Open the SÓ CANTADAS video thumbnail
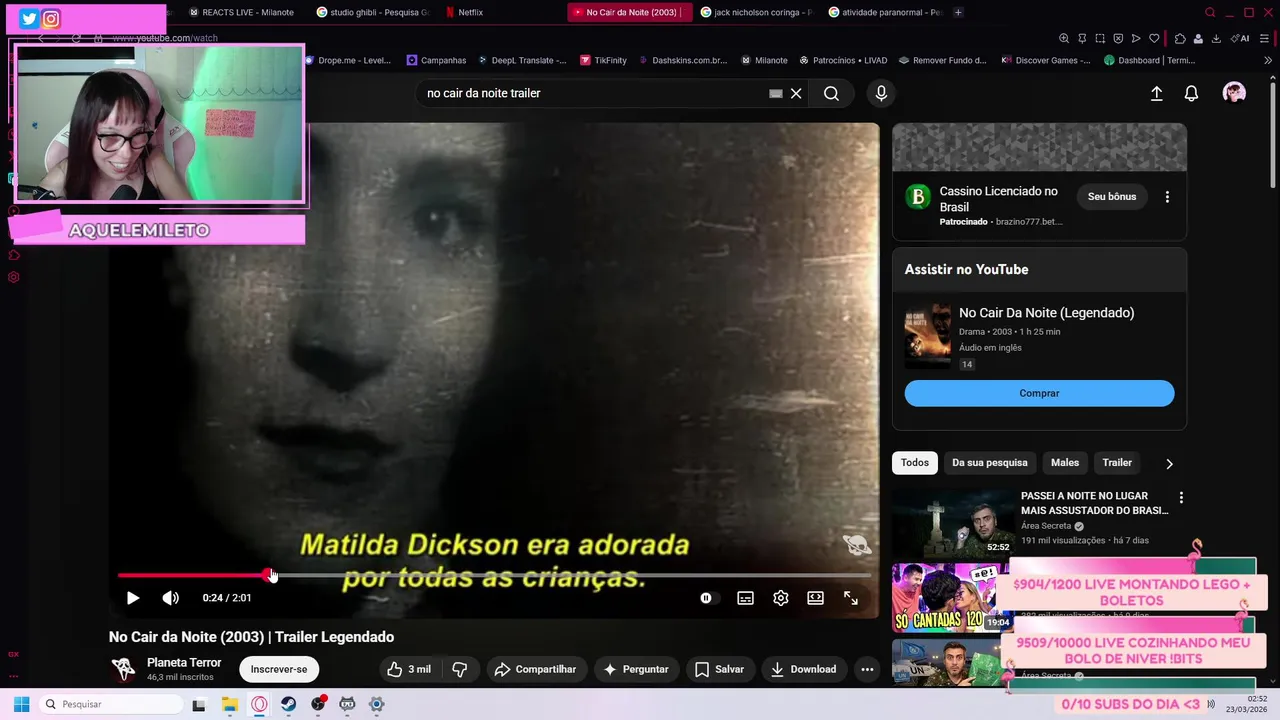The width and height of the screenshot is (1280, 720). [x=952, y=597]
